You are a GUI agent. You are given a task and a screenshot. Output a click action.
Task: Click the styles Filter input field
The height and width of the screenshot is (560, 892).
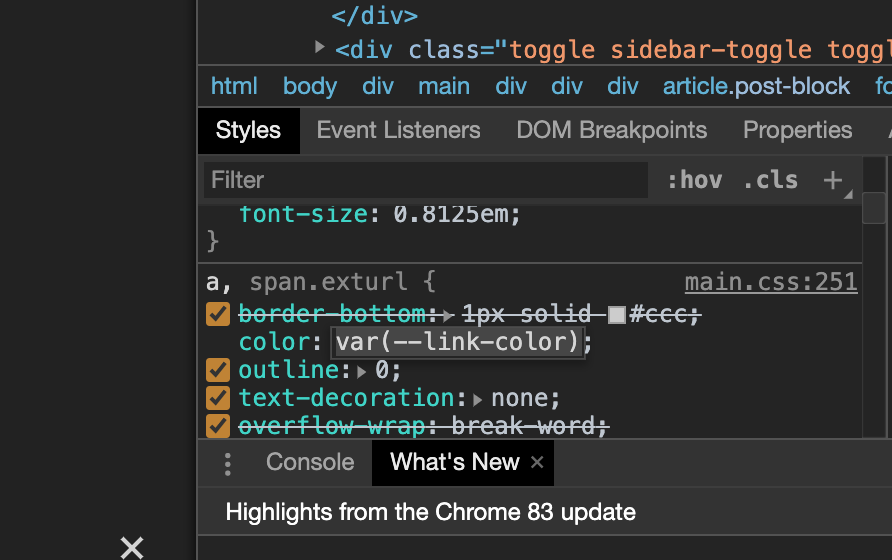point(425,180)
